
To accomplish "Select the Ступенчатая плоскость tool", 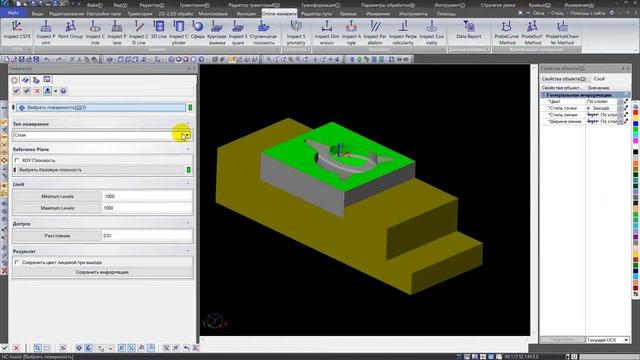I will 263,32.
